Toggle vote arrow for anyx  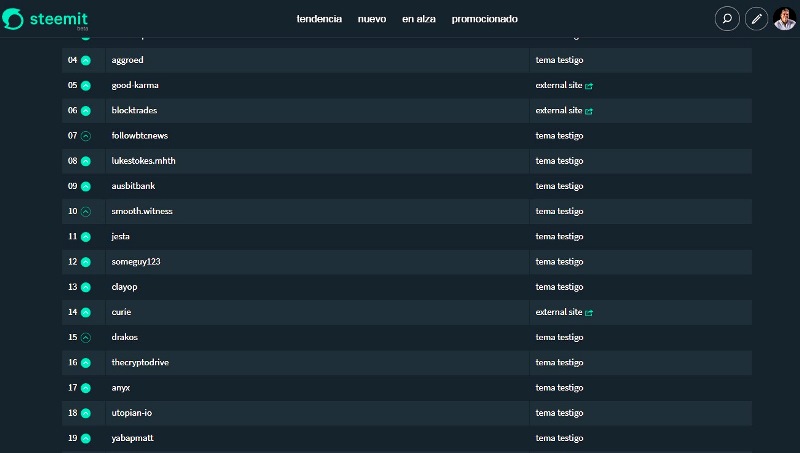86,388
